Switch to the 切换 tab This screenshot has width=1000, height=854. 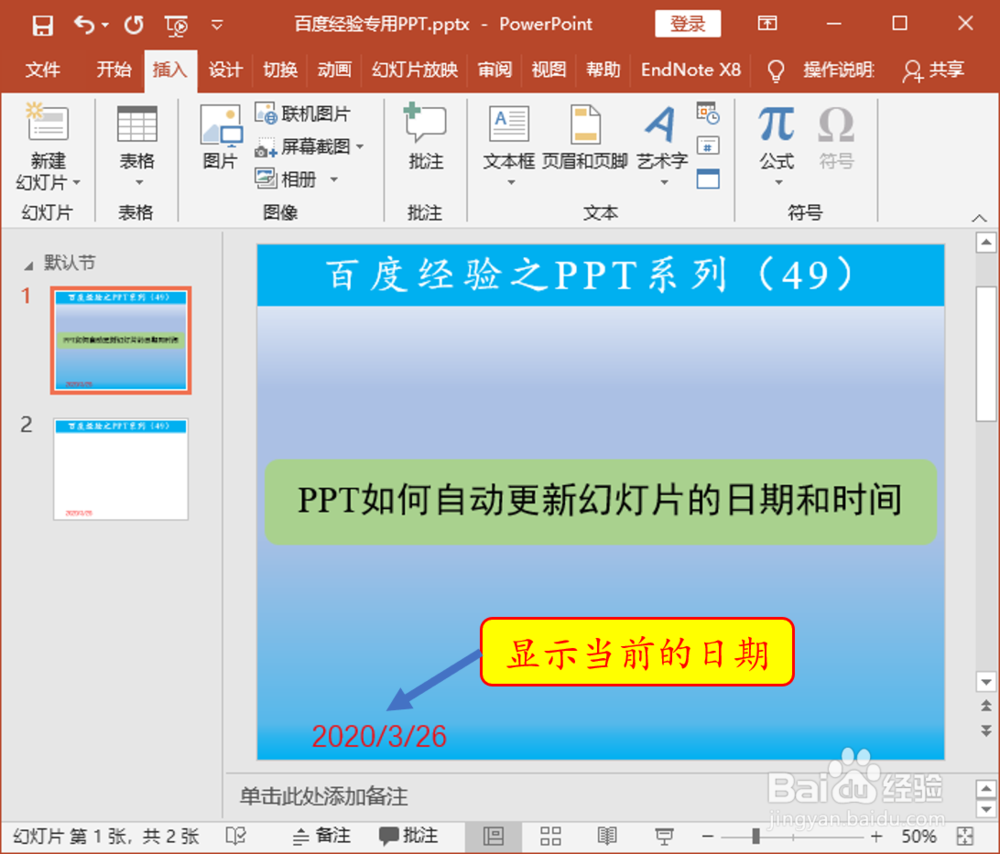[x=280, y=69]
